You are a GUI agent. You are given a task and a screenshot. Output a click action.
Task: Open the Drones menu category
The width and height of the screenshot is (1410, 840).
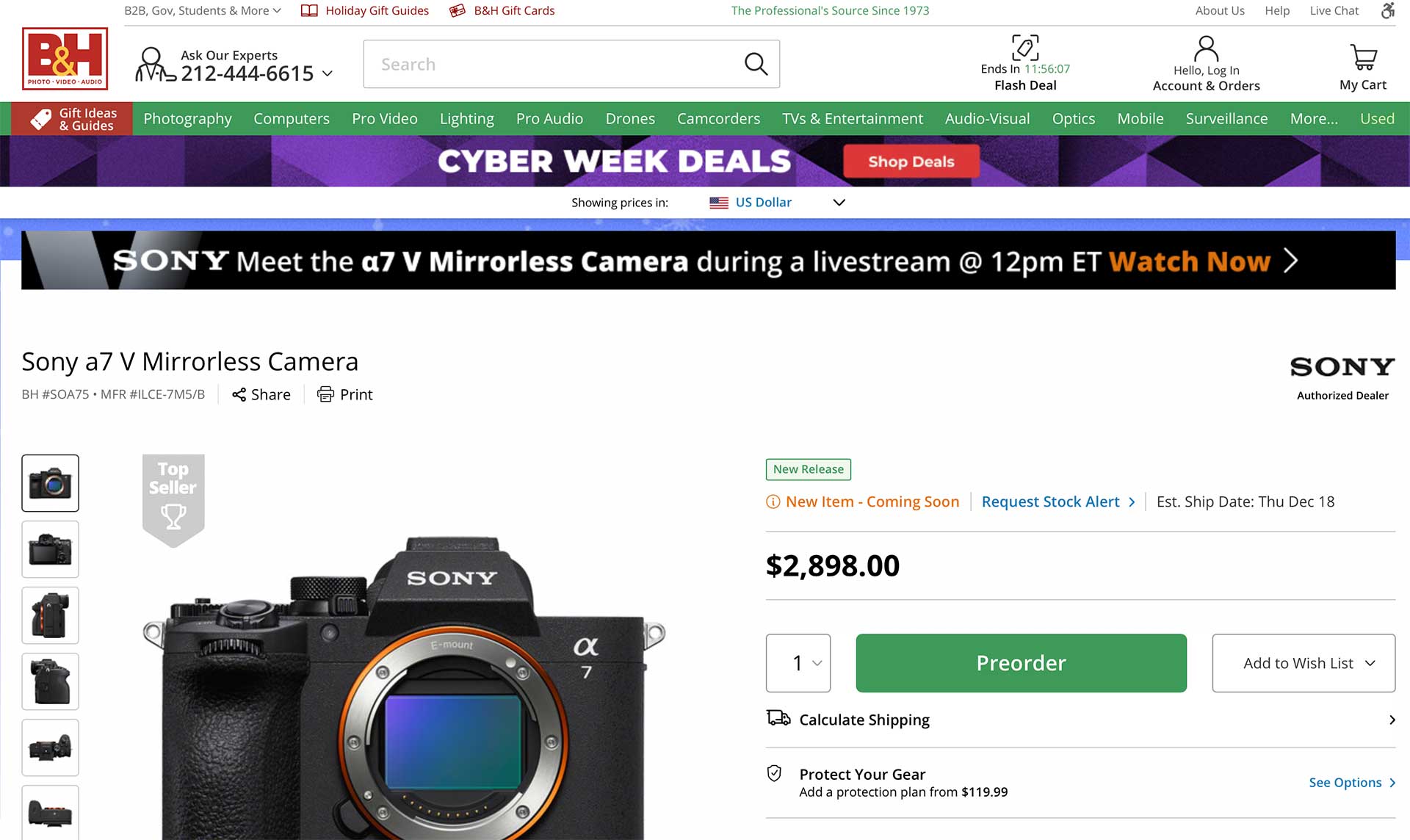(630, 119)
